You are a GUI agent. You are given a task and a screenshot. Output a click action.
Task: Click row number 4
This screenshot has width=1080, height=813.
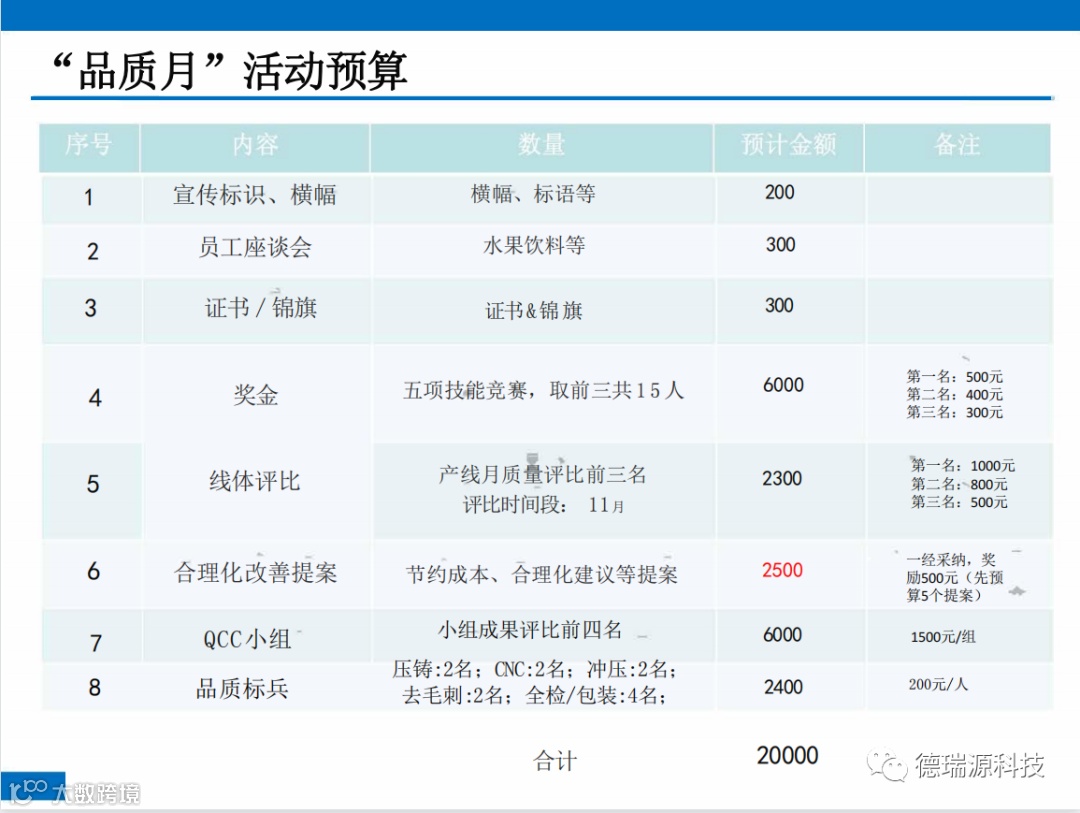[x=95, y=398]
